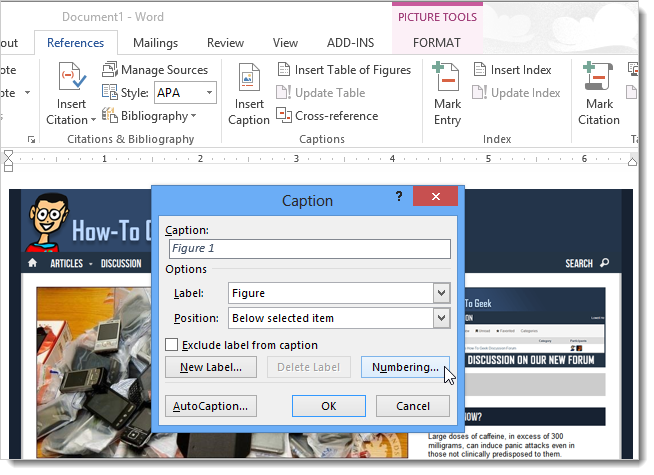Image resolution: width=654 pixels, height=475 pixels.
Task: Switch to the Picture Tools FORMAT tab
Action: (437, 43)
